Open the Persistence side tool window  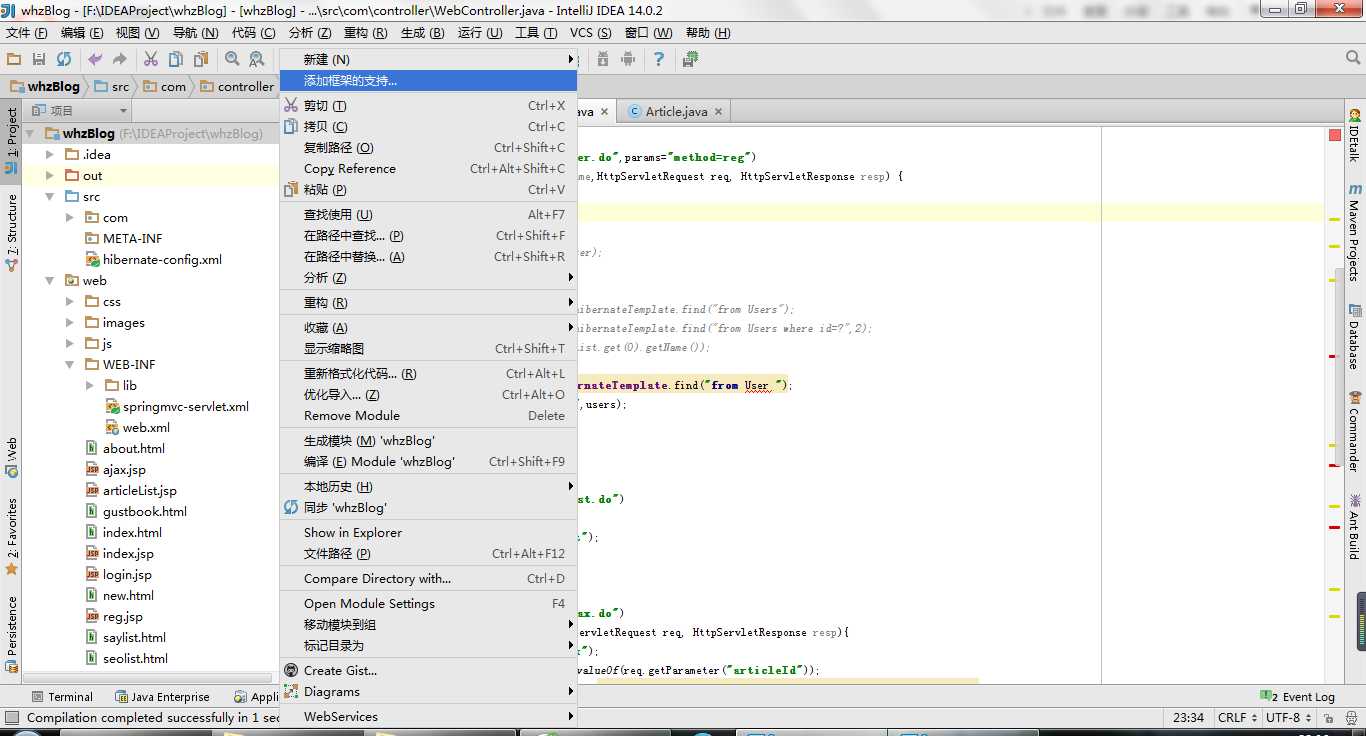point(11,633)
